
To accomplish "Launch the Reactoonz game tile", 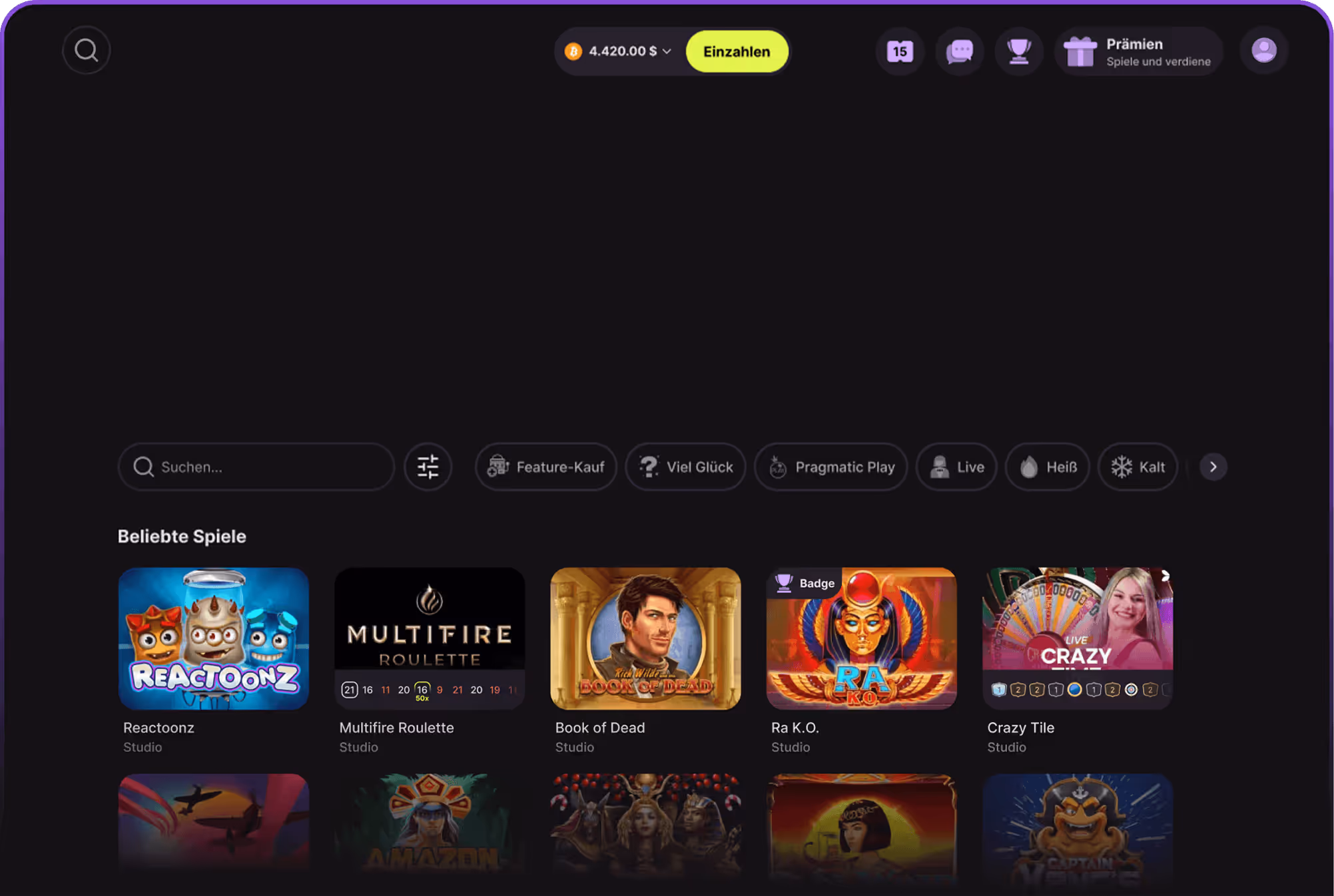I will pos(214,638).
